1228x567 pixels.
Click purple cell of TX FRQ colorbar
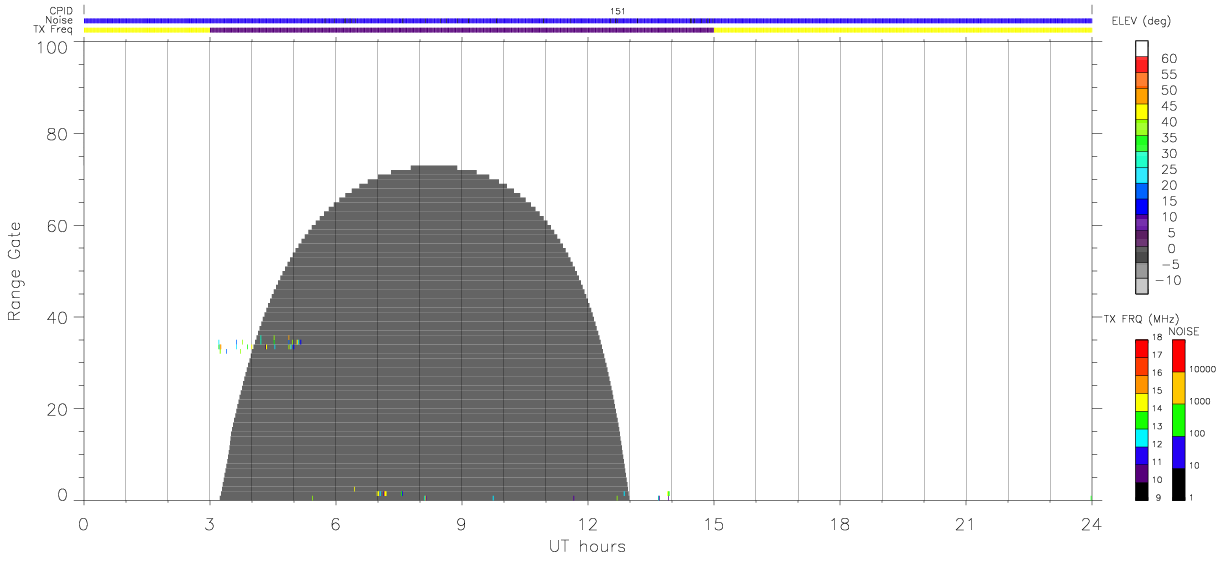click(x=1142, y=474)
